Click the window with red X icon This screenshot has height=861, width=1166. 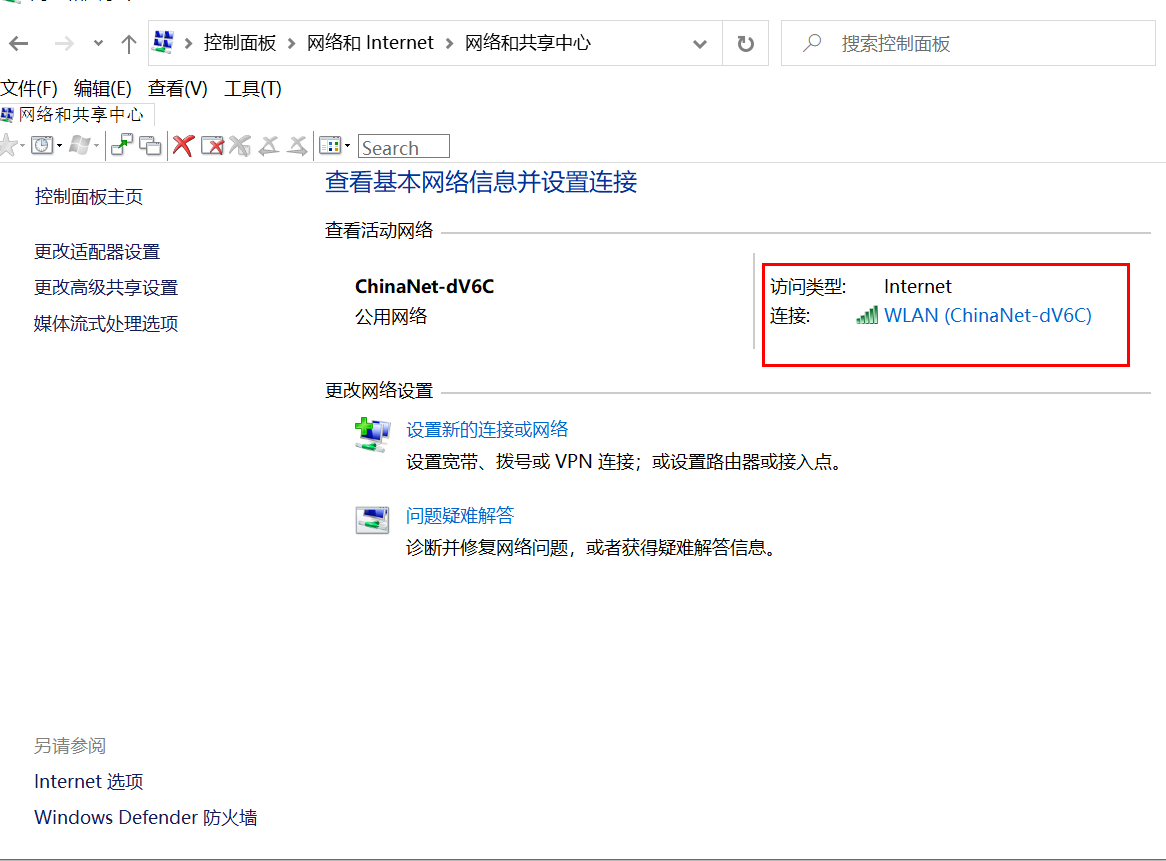click(213, 146)
